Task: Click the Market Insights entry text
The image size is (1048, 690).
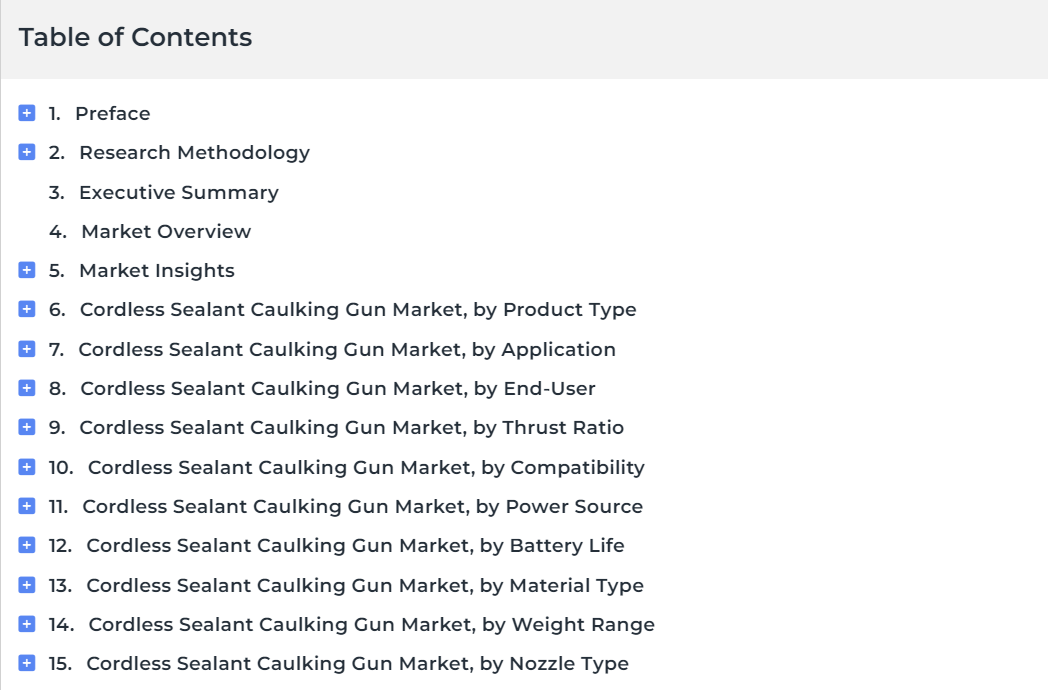Action: click(x=156, y=271)
